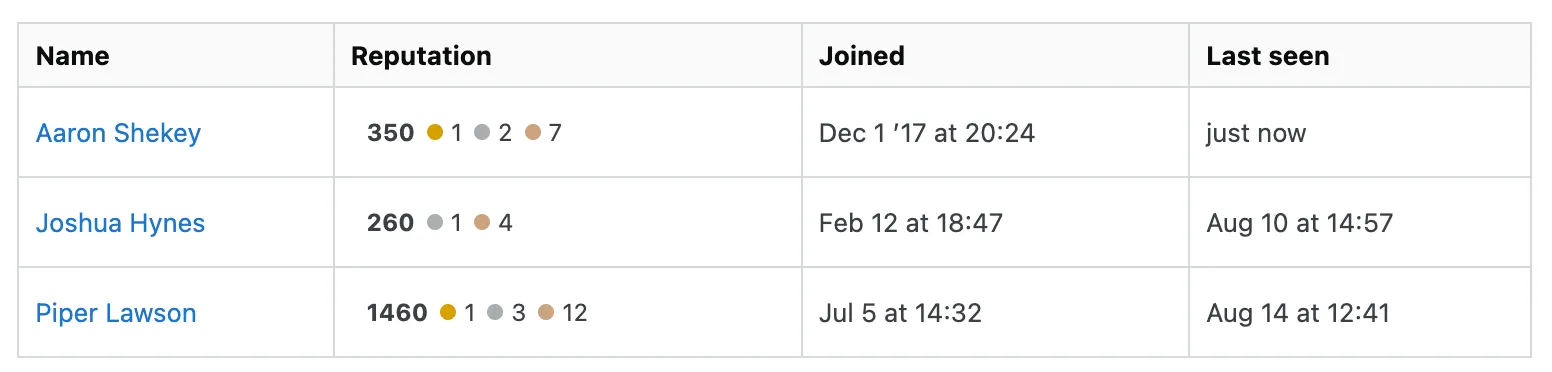This screenshot has width=1552, height=372.
Task: Click Aaron Shekey's gold badge dot
Action: click(x=435, y=132)
